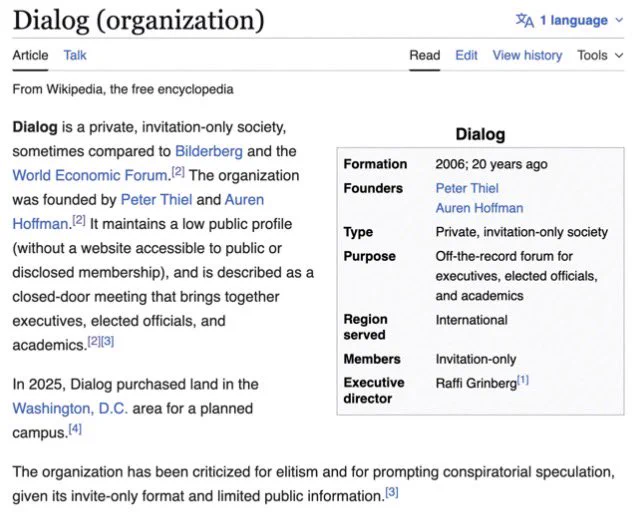Open Auren Hoffman link in the paragraph
Image resolution: width=642 pixels, height=527 pixels.
138,212
